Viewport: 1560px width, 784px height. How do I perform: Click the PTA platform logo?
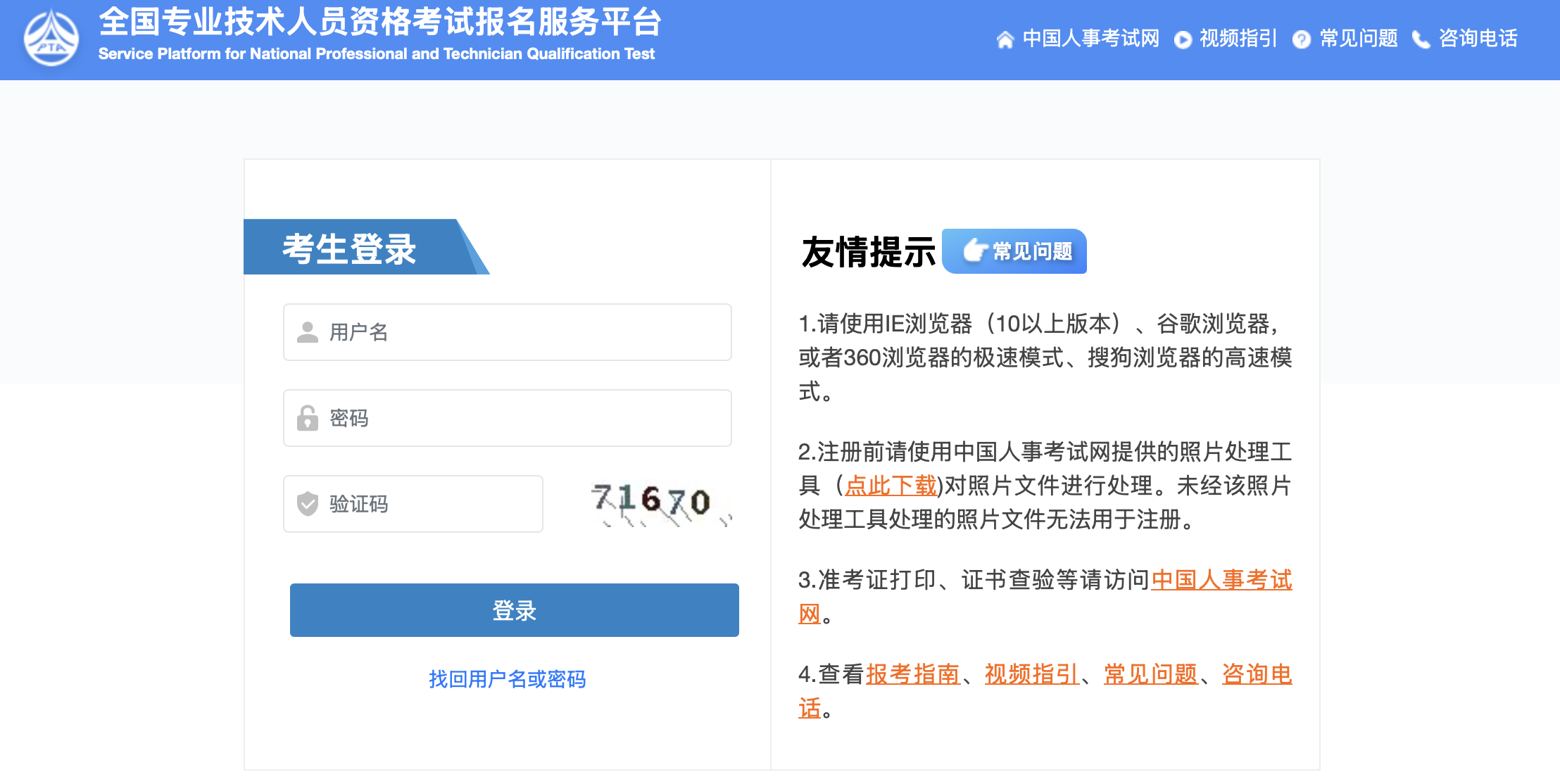[x=51, y=39]
